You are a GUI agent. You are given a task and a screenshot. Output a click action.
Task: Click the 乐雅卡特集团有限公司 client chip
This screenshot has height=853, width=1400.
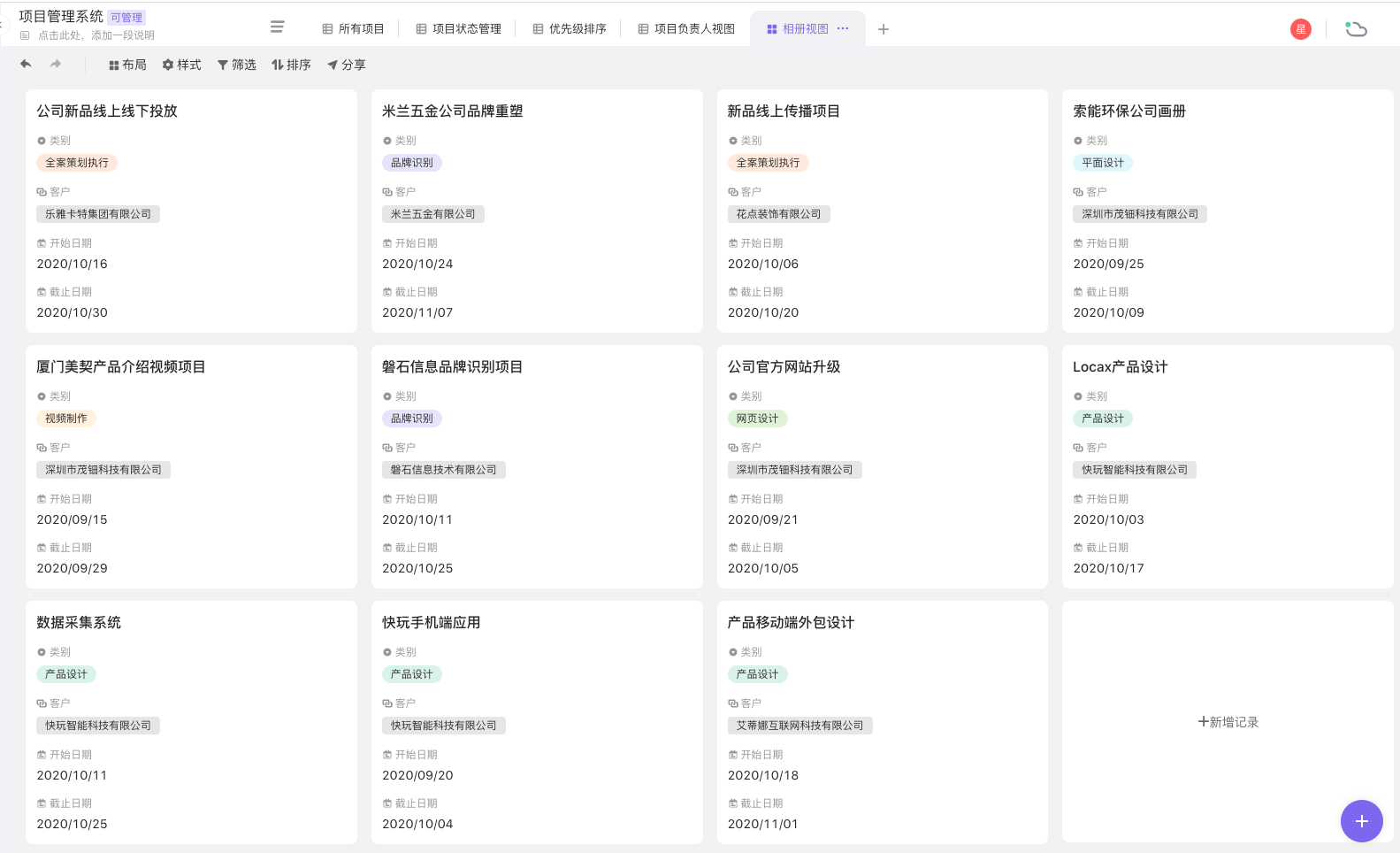[x=98, y=214]
